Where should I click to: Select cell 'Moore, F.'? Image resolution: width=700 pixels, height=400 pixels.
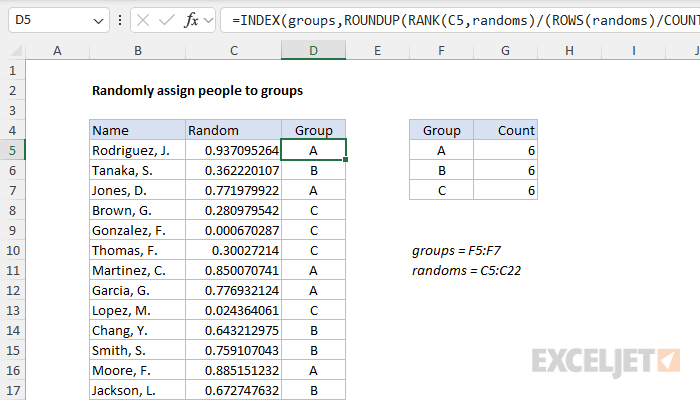click(x=138, y=371)
